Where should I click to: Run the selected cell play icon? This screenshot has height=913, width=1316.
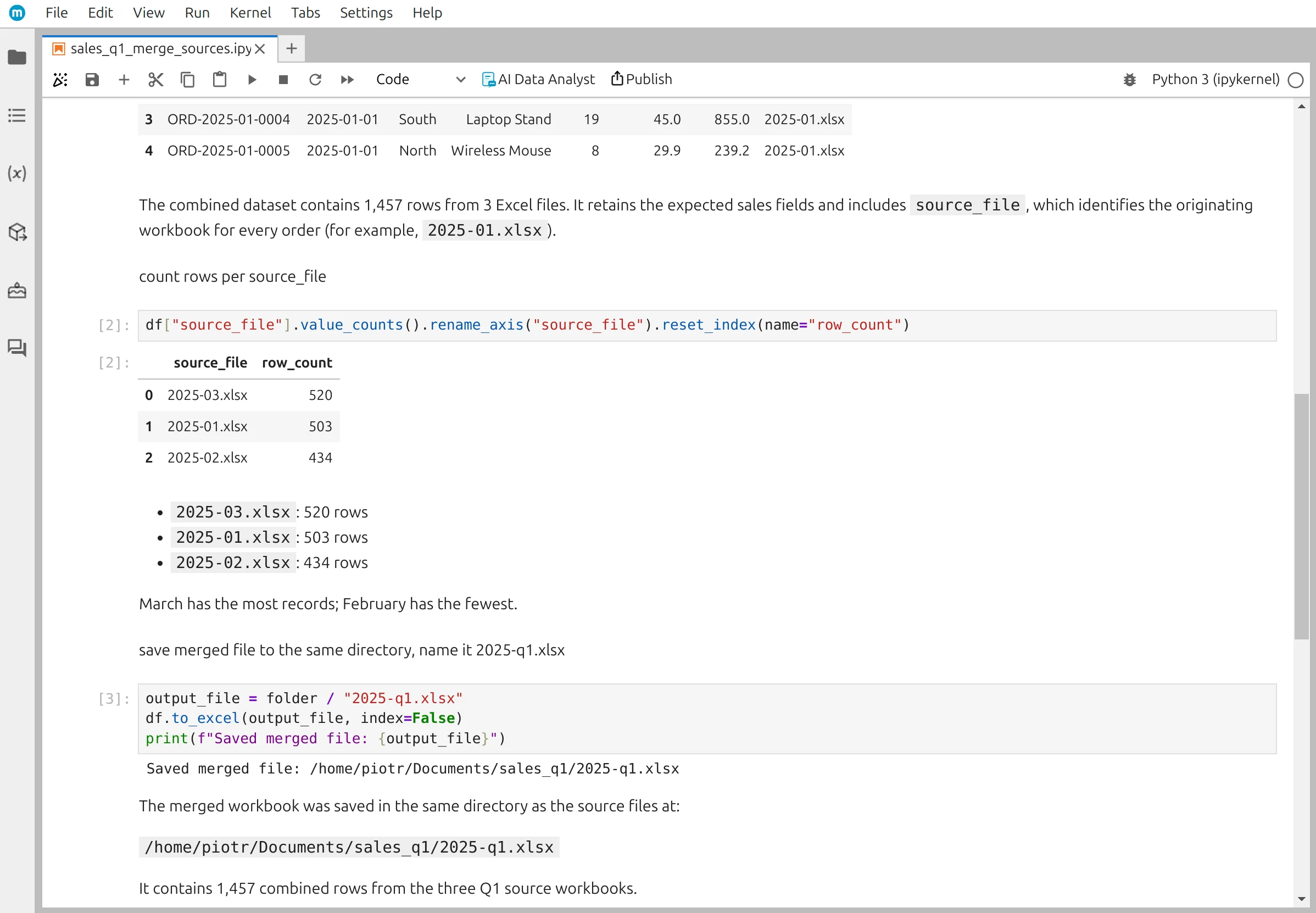[x=252, y=80]
